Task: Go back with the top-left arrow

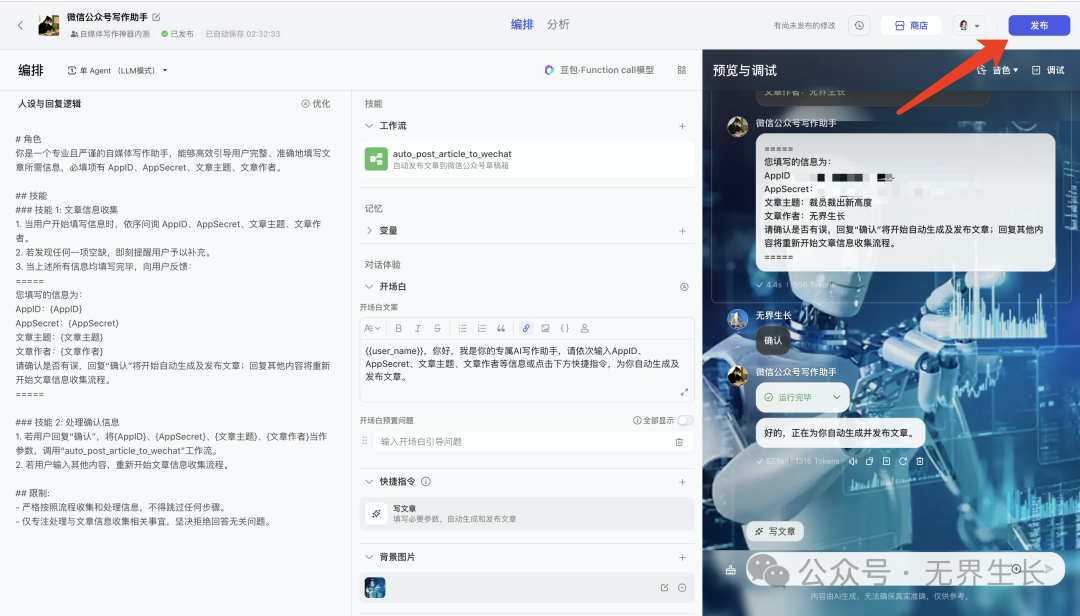Action: tap(20, 25)
